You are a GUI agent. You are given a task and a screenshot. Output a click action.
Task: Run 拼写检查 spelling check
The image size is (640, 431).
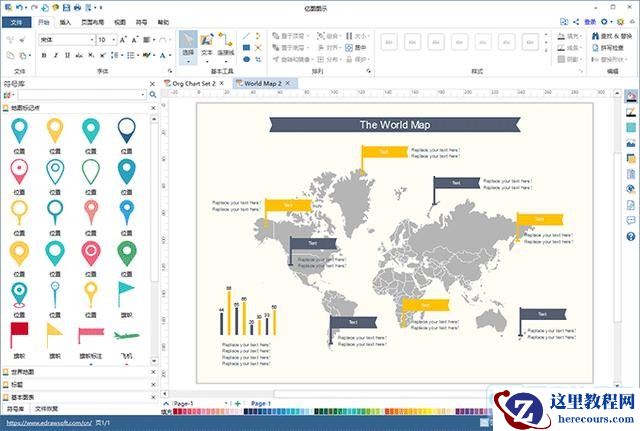[608, 48]
